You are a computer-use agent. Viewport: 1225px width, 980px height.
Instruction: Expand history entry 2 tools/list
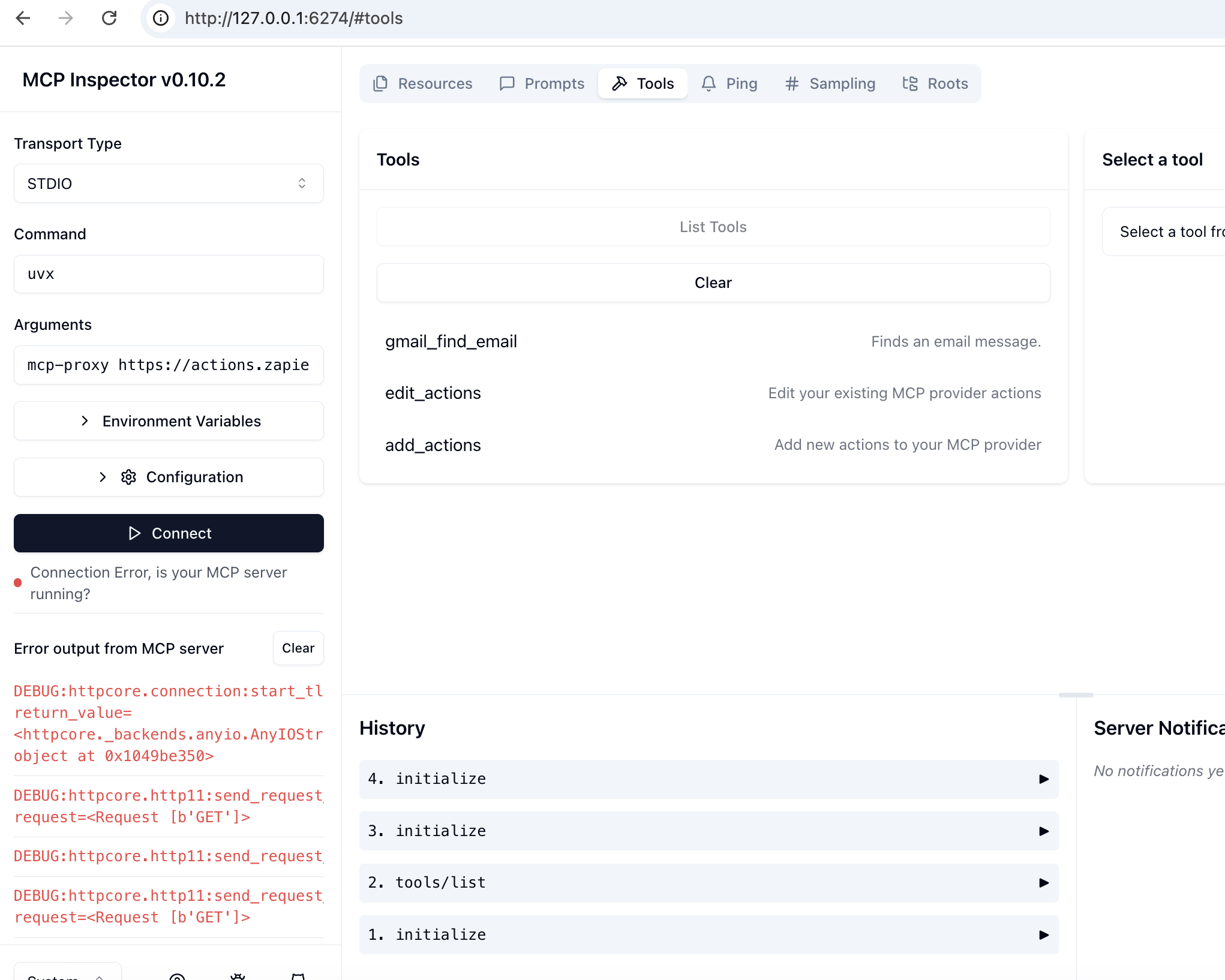708,883
